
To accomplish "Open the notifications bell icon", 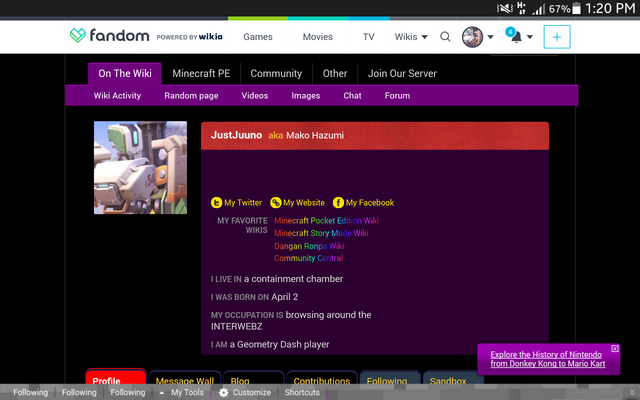I will click(516, 37).
